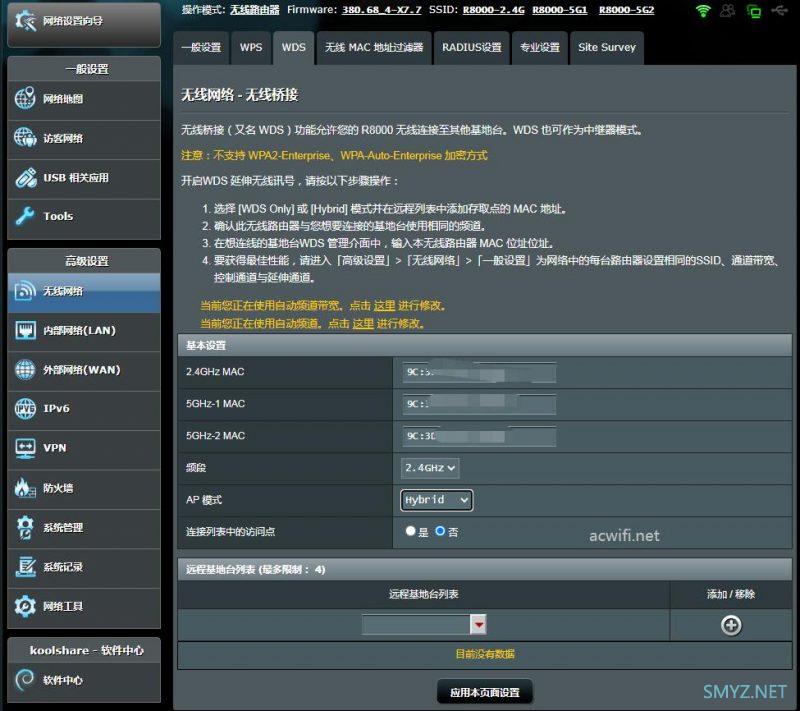The image size is (800, 711).
Task: Click the USB status icon in header
Action: 779,10
